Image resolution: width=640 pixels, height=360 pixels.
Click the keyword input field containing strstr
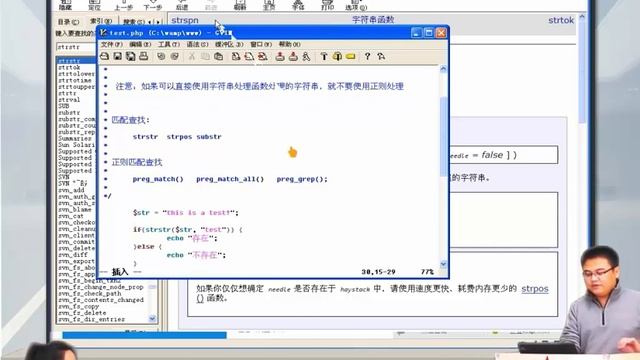(76, 47)
